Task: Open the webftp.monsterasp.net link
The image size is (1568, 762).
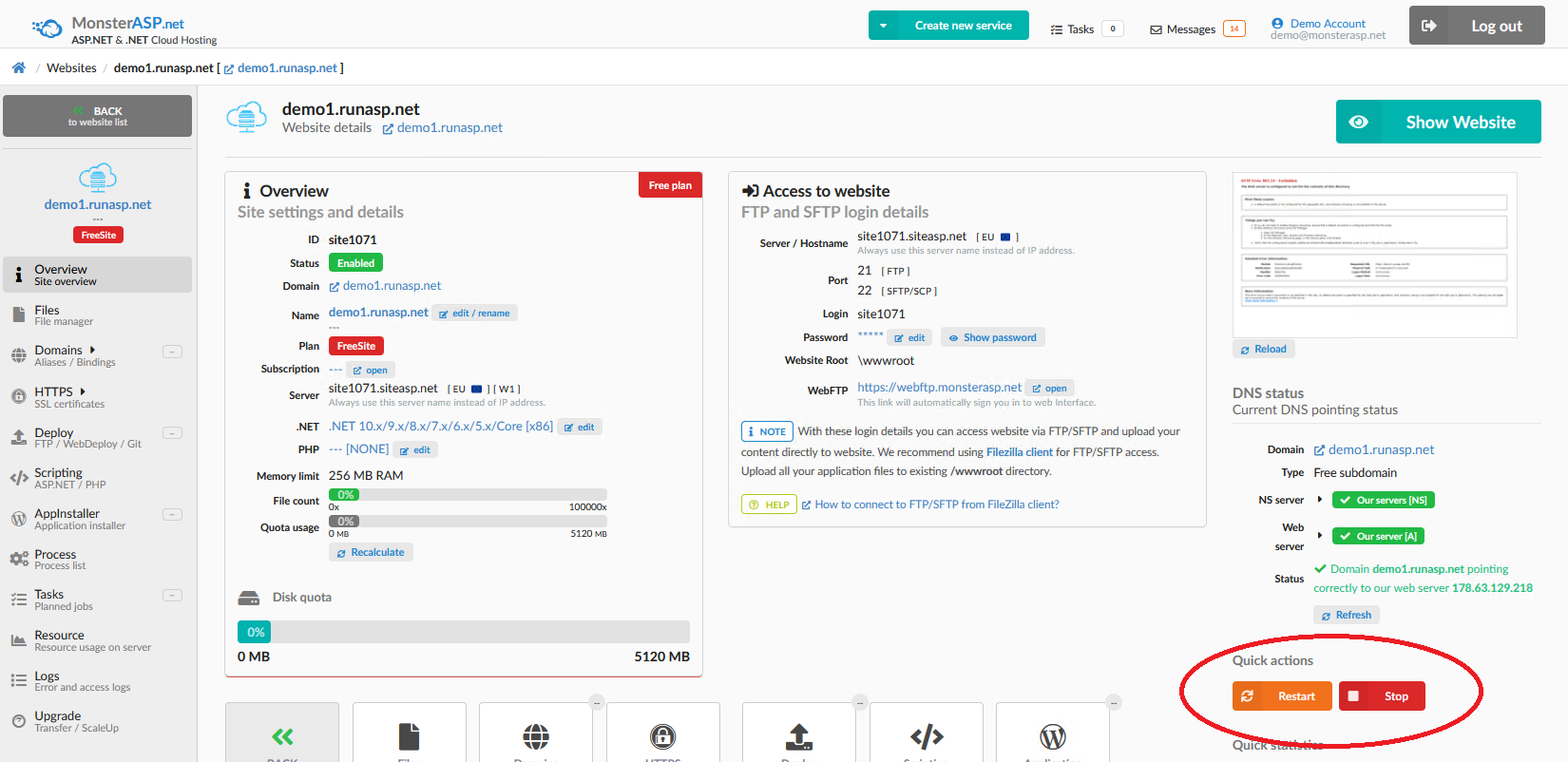Action: [939, 387]
